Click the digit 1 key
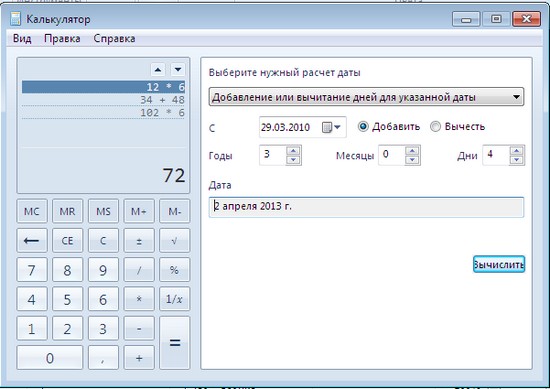The height and width of the screenshot is (389, 550). [32, 328]
